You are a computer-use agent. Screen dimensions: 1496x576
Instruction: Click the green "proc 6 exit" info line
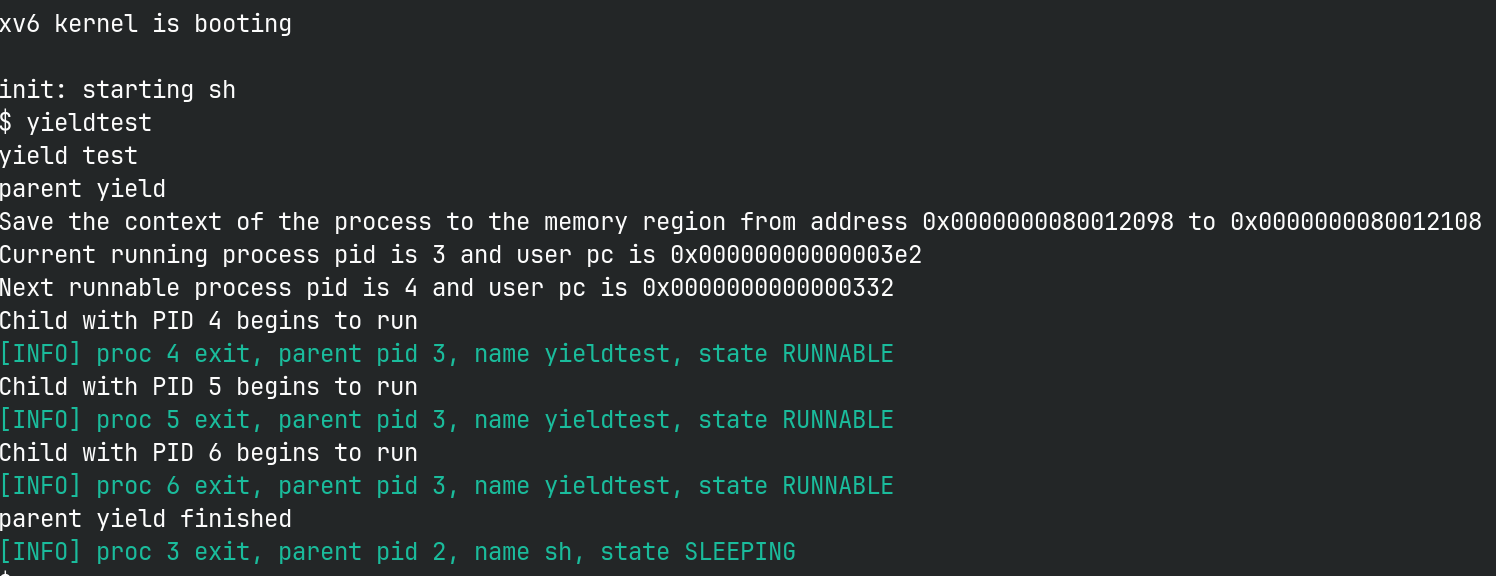point(446,486)
